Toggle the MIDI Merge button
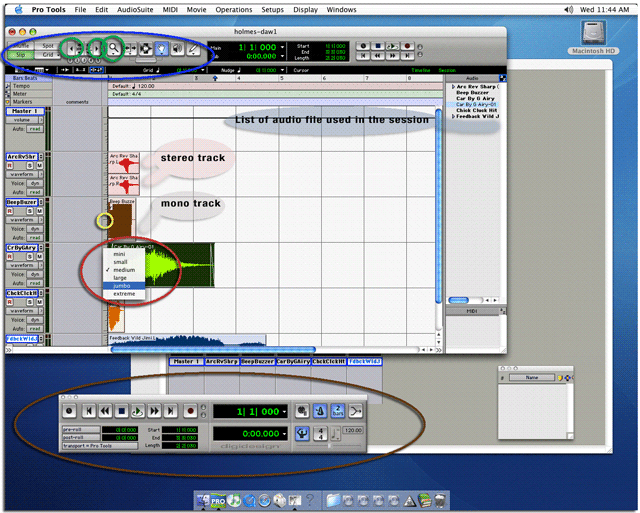The image size is (640, 513). pos(356,411)
